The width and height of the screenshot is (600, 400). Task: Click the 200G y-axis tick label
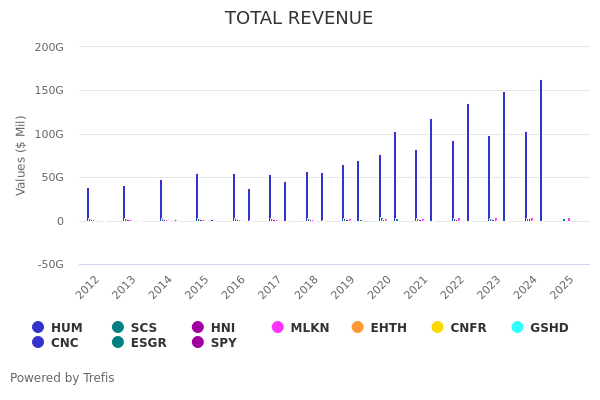49,47
